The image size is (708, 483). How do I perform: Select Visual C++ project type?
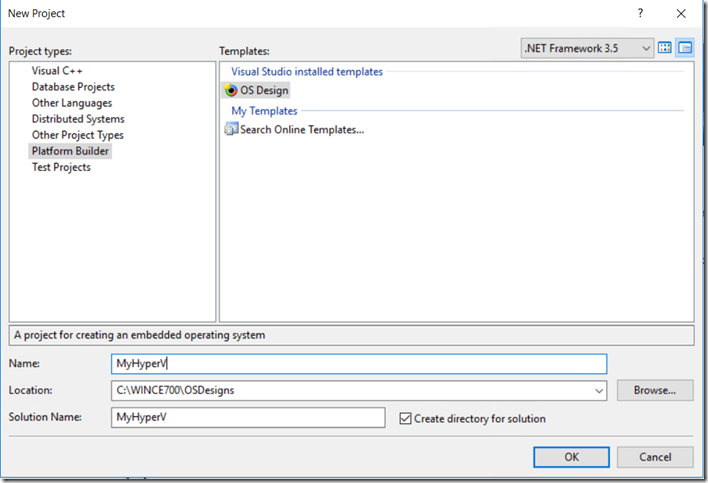(57, 71)
